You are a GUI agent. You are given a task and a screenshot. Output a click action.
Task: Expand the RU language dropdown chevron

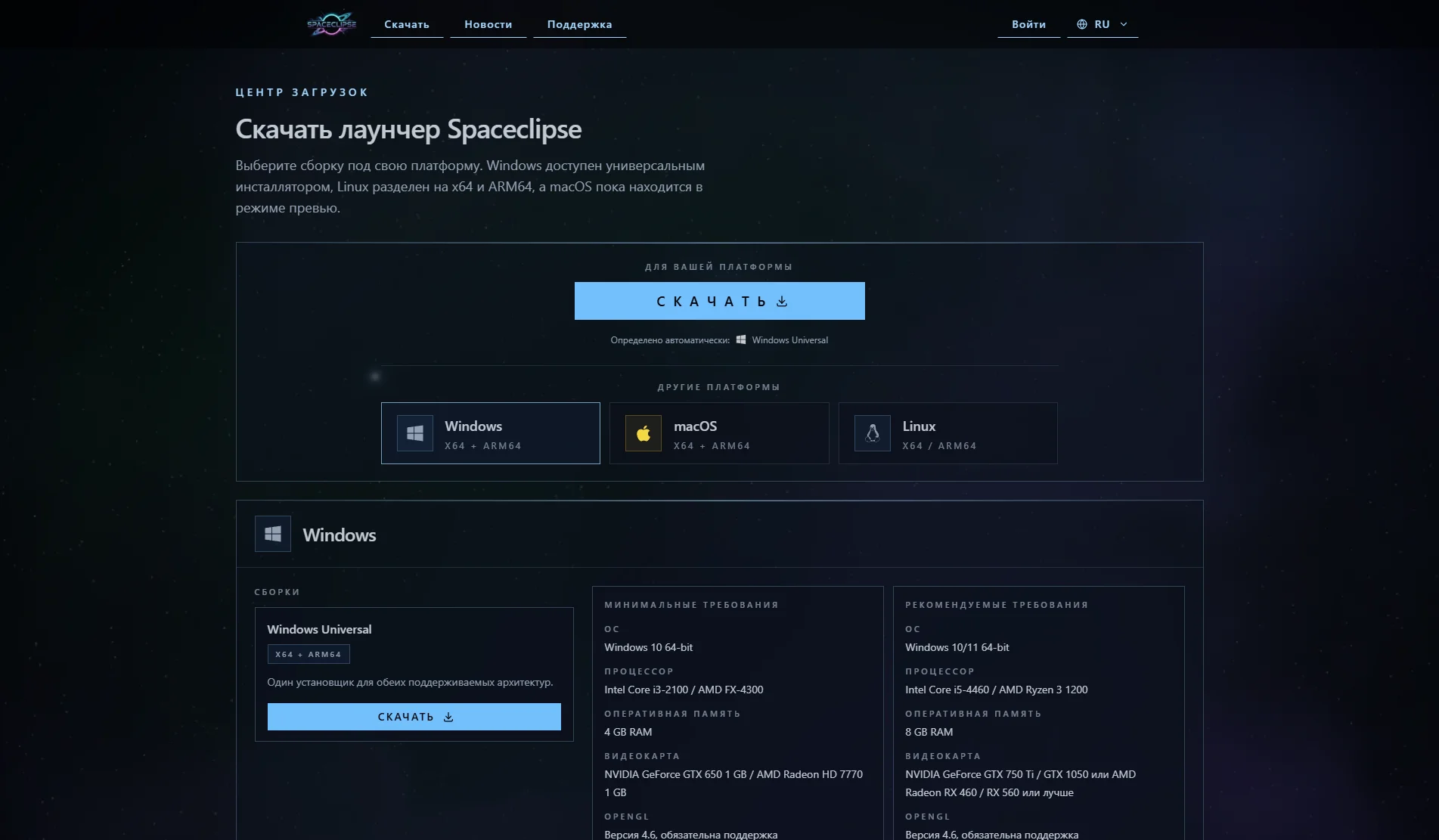1124,24
